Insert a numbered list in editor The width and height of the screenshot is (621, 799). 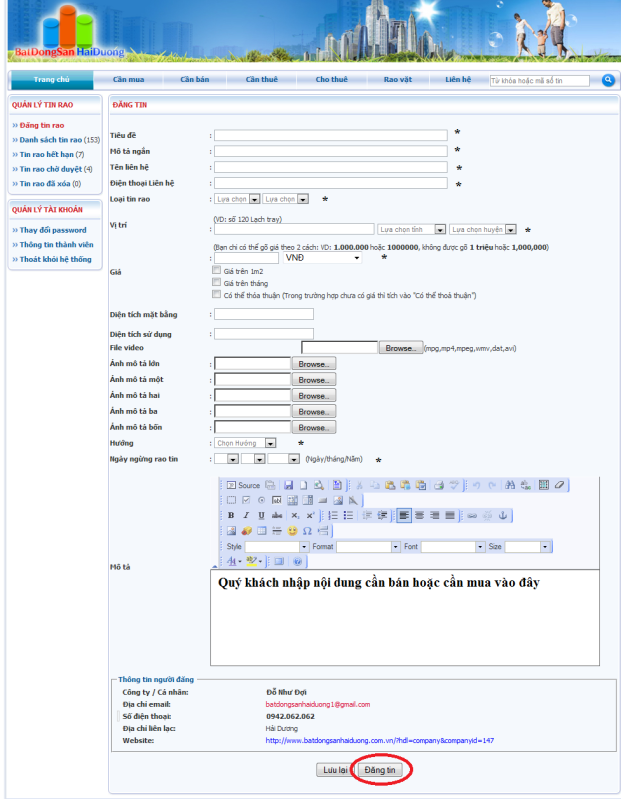click(333, 516)
